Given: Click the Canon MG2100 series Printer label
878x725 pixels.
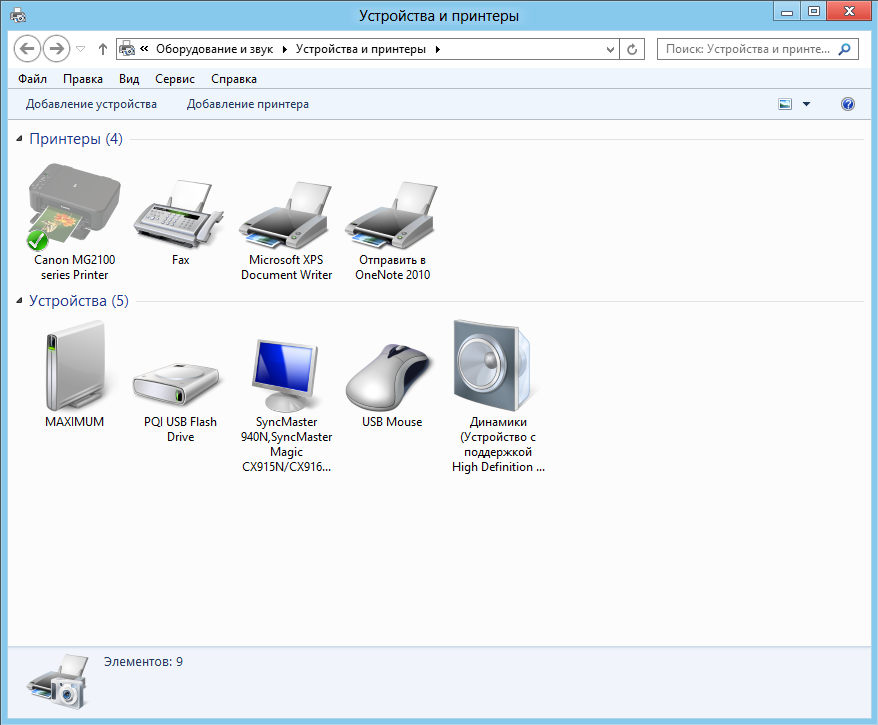Looking at the screenshot, I should tap(74, 267).
